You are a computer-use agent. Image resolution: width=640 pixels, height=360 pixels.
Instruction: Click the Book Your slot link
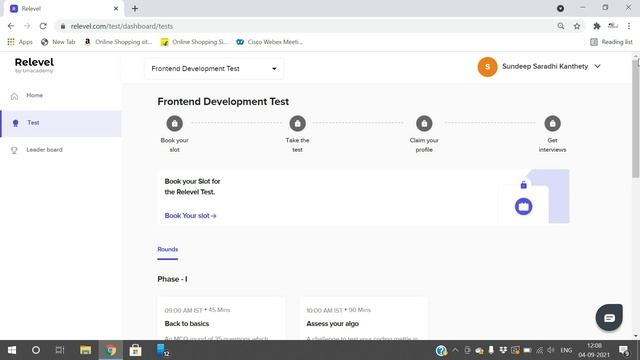tap(191, 216)
